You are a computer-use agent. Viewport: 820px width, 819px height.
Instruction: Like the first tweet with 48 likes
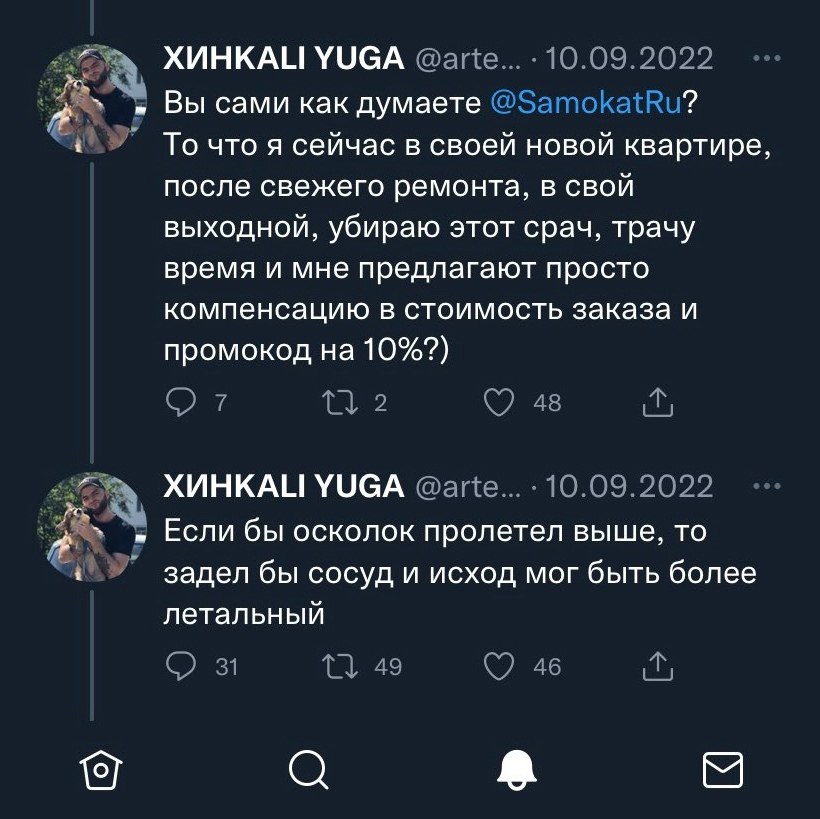click(497, 403)
